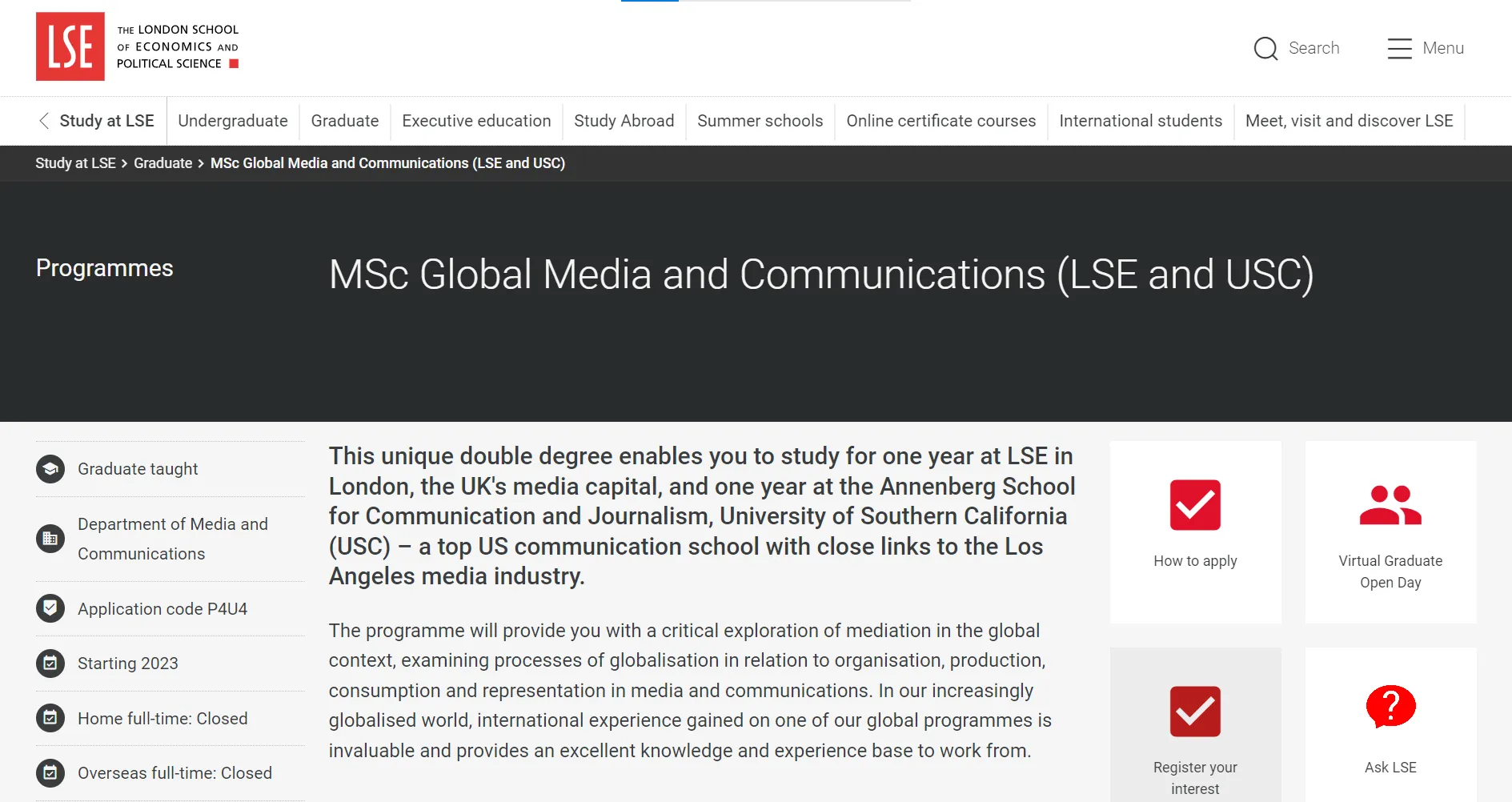Screen dimensions: 1512x802
Task: Go back using Study at LSE chevron
Action: point(44,121)
